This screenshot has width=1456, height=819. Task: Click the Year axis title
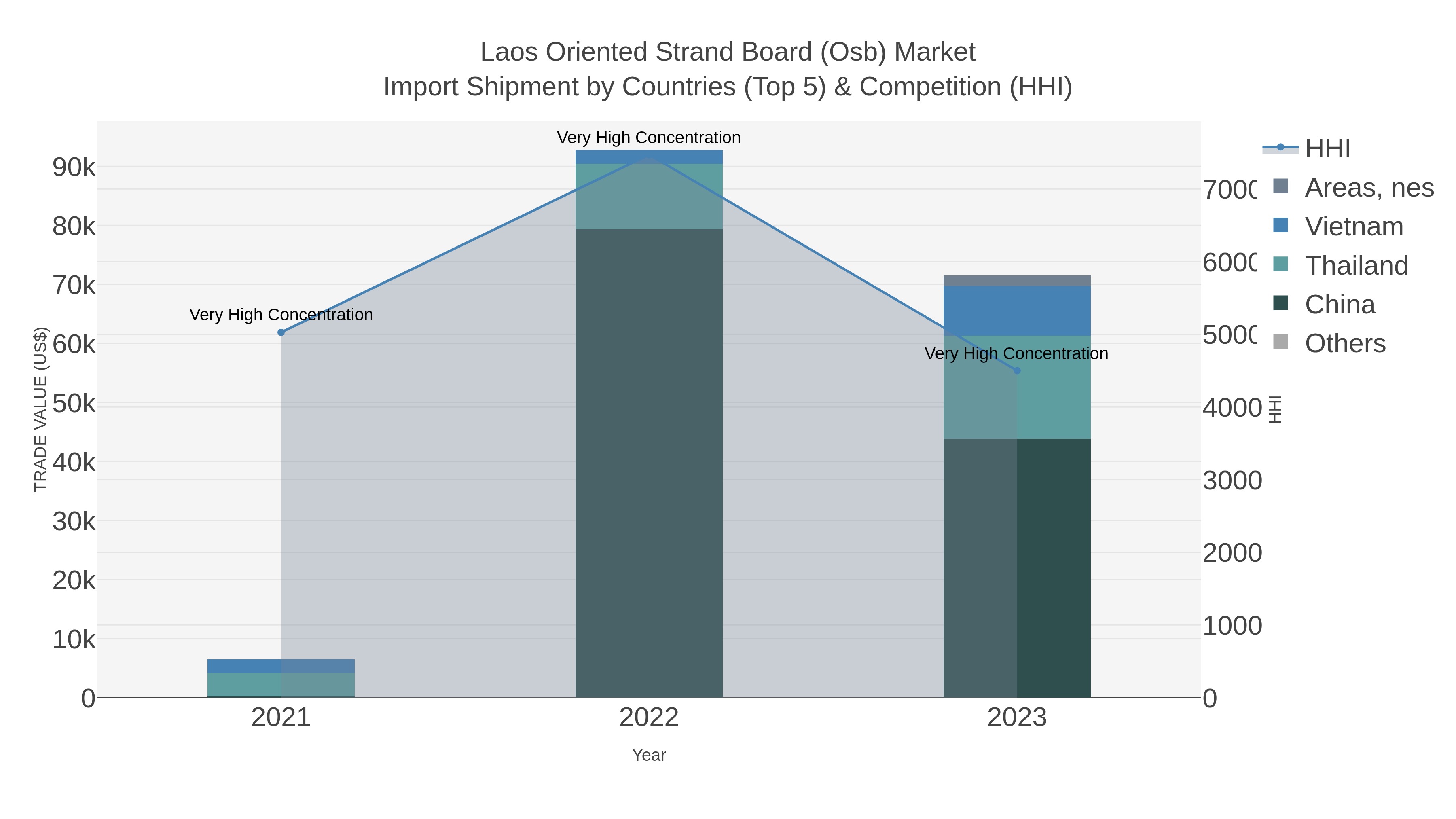tap(649, 755)
